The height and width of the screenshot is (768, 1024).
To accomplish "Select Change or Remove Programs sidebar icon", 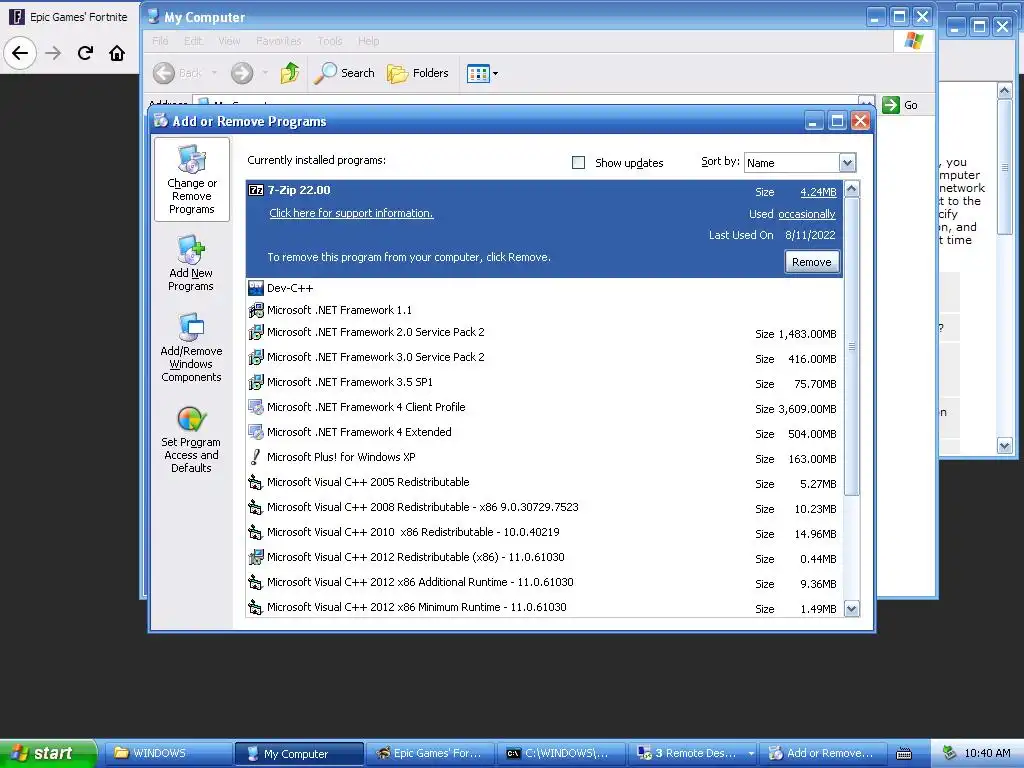I will (x=191, y=180).
